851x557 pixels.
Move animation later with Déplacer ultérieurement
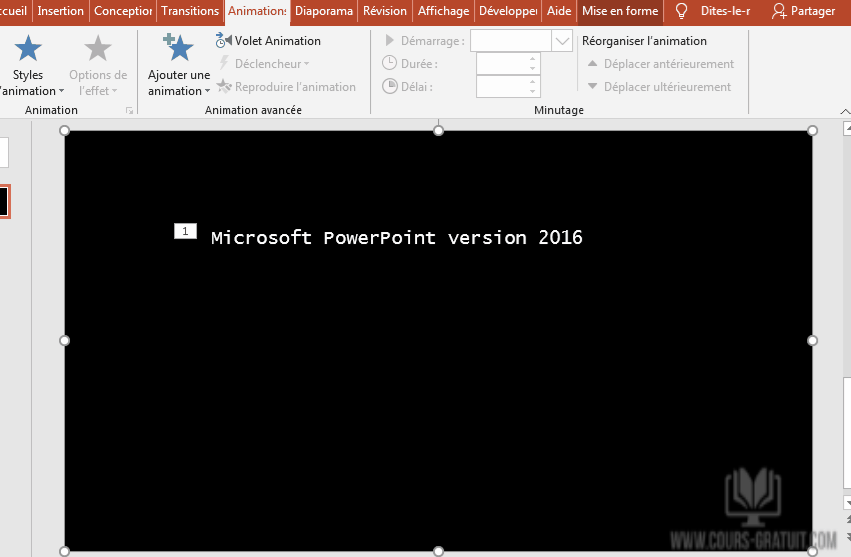point(659,87)
